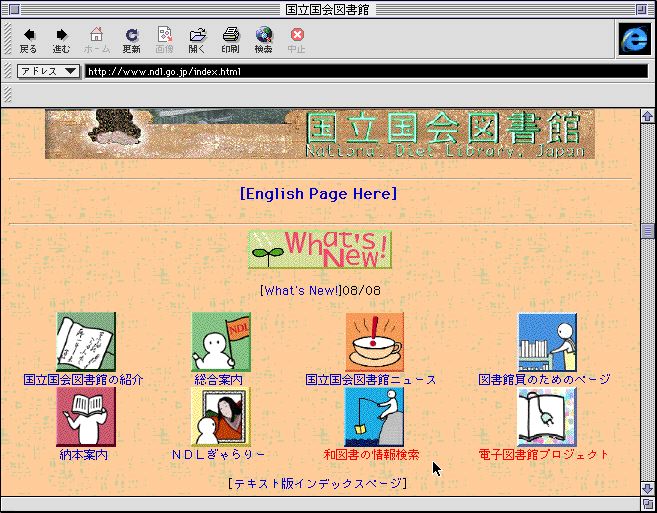
Task: Click the Back (戻る) arrow toolbar button
Action: (28, 40)
